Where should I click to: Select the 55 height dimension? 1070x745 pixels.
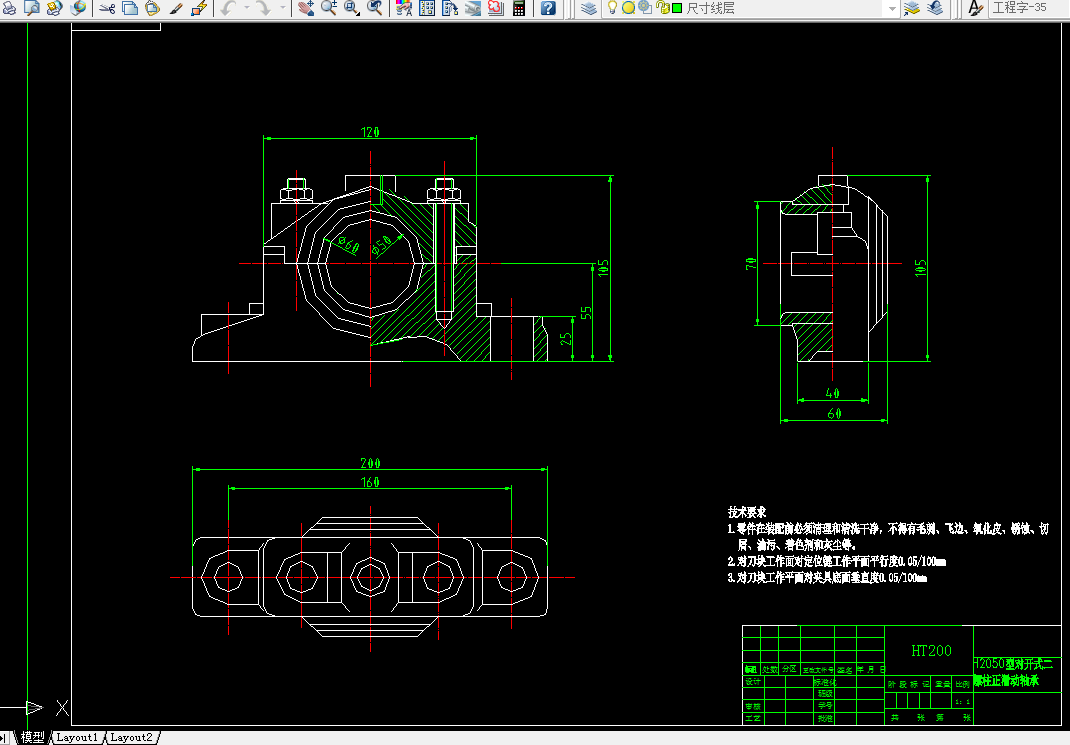click(585, 313)
